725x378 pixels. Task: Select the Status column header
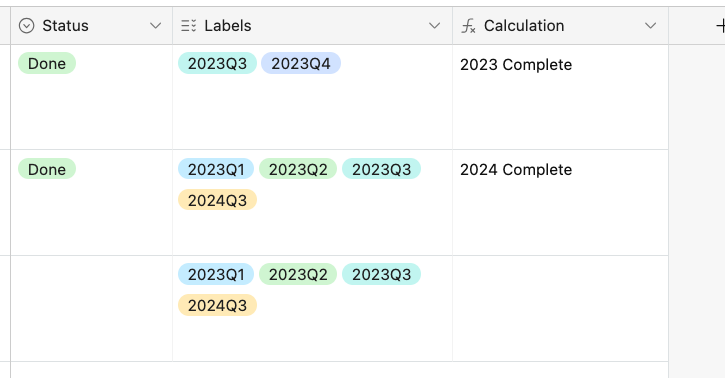[92, 26]
